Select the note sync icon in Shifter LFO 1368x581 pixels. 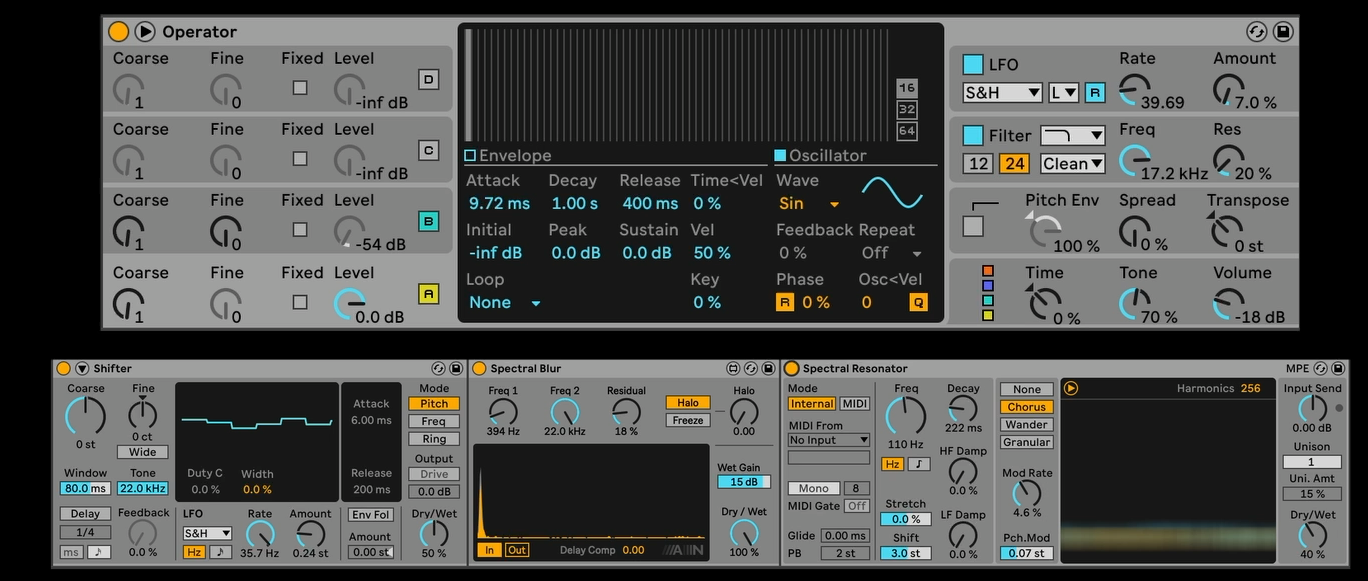[220, 552]
